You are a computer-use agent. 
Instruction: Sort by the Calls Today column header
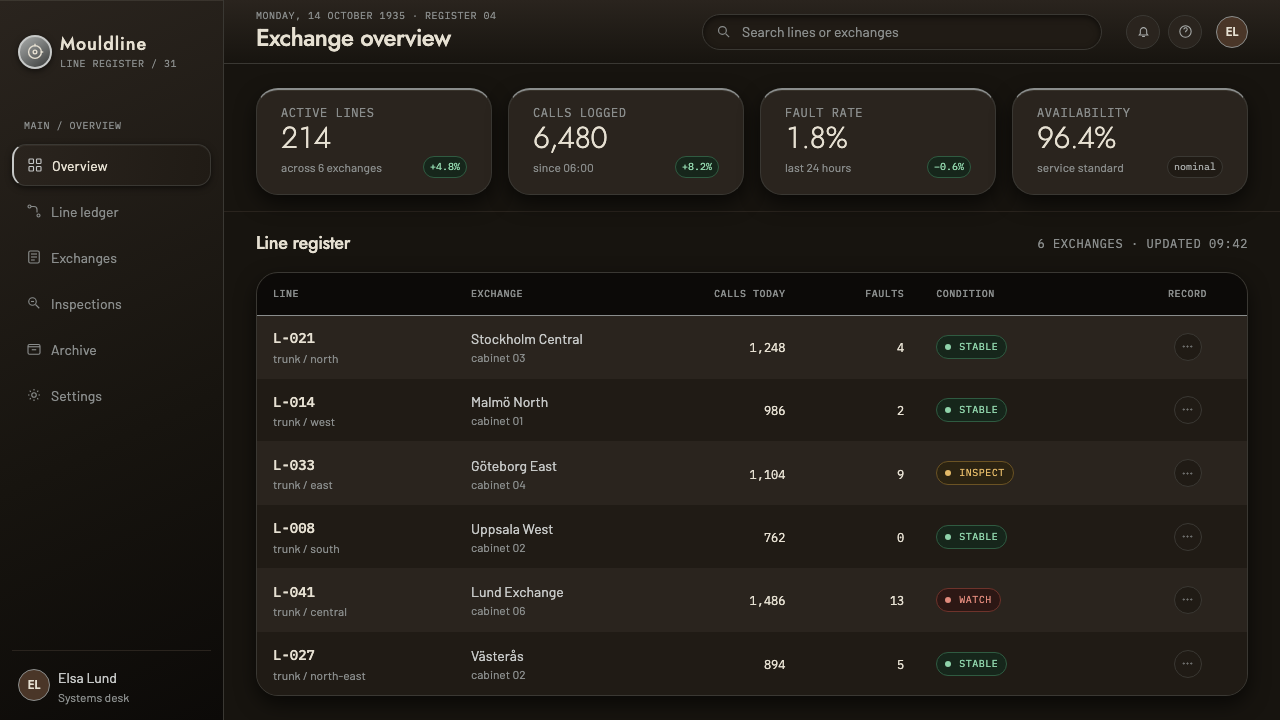coord(749,294)
